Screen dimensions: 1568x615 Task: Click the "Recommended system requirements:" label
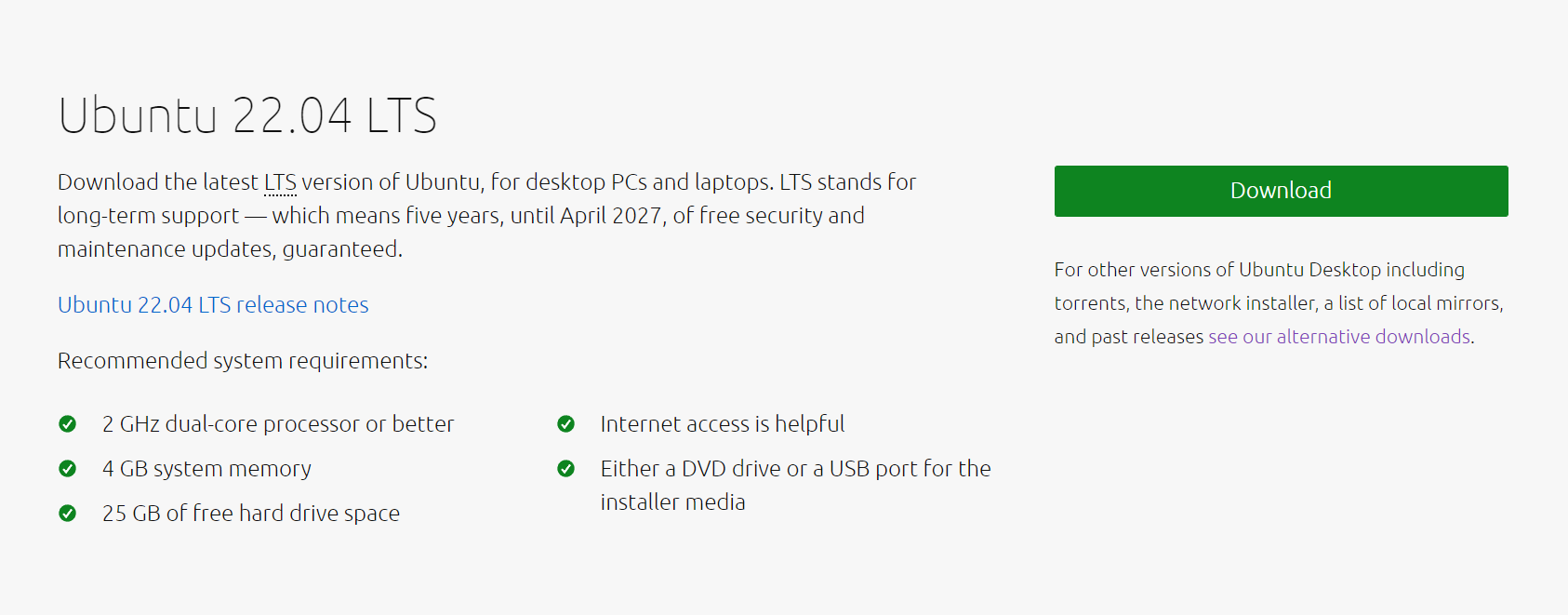(x=243, y=361)
